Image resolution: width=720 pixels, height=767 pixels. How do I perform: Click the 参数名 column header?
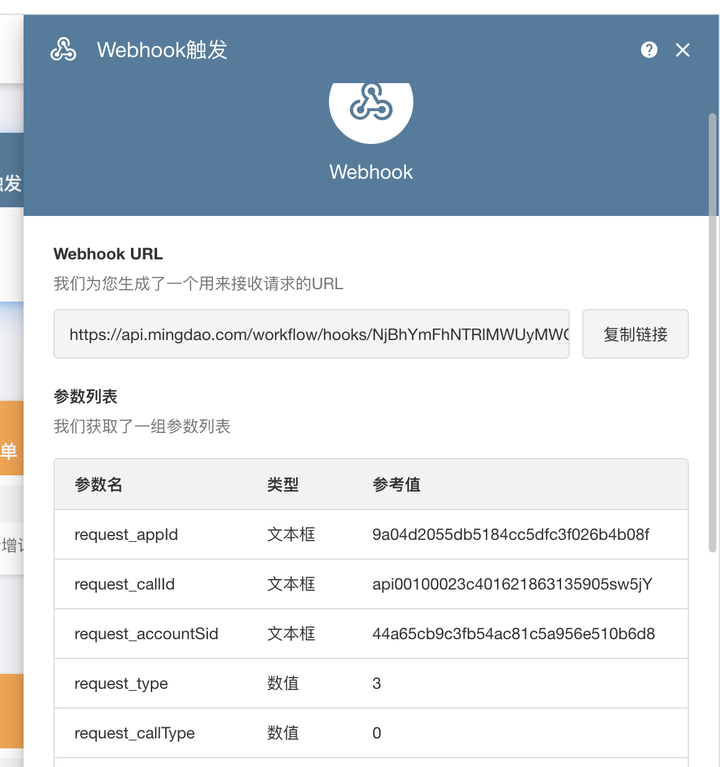pyautogui.click(x=98, y=484)
